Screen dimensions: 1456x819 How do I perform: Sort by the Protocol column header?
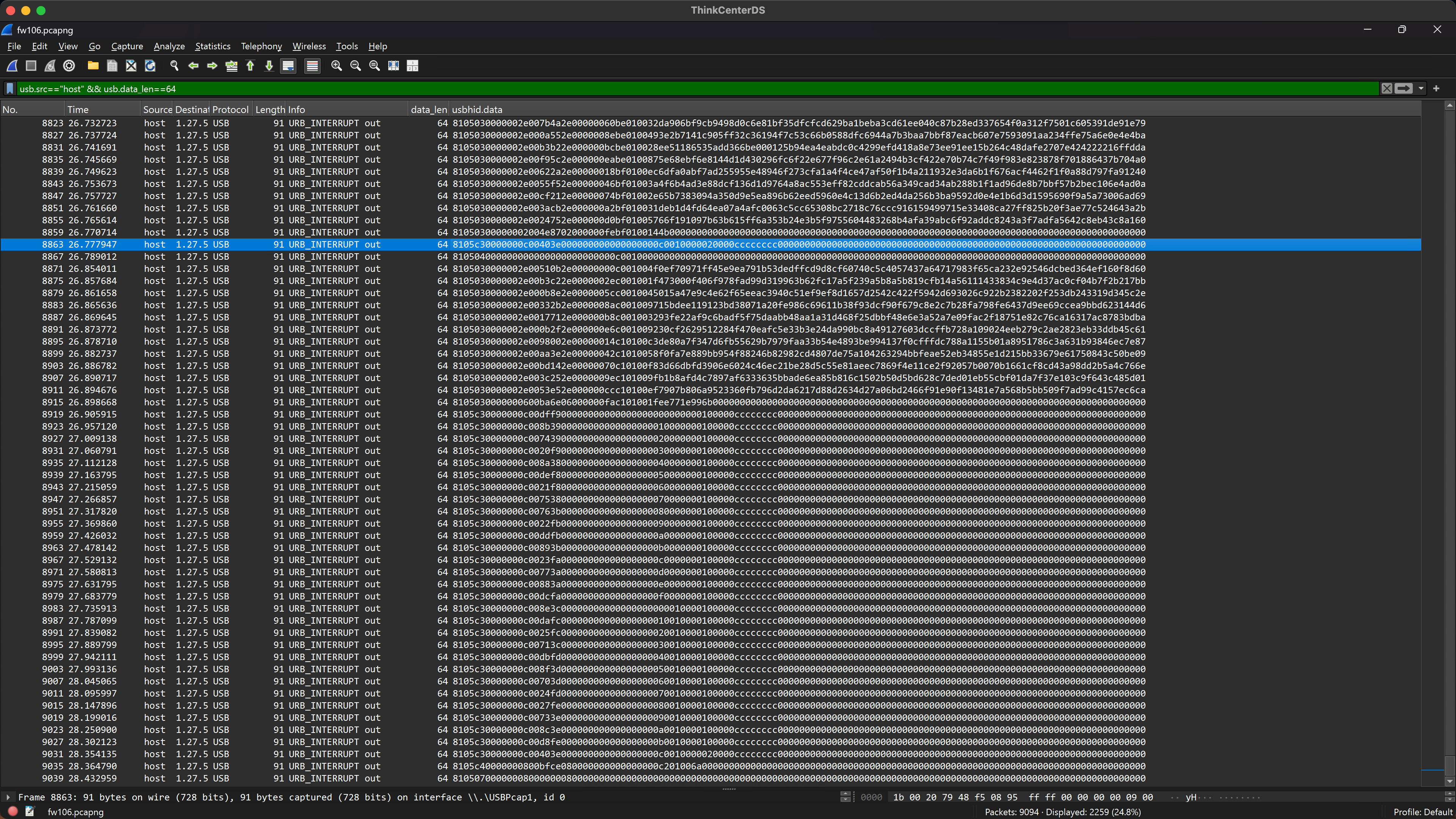click(231, 110)
